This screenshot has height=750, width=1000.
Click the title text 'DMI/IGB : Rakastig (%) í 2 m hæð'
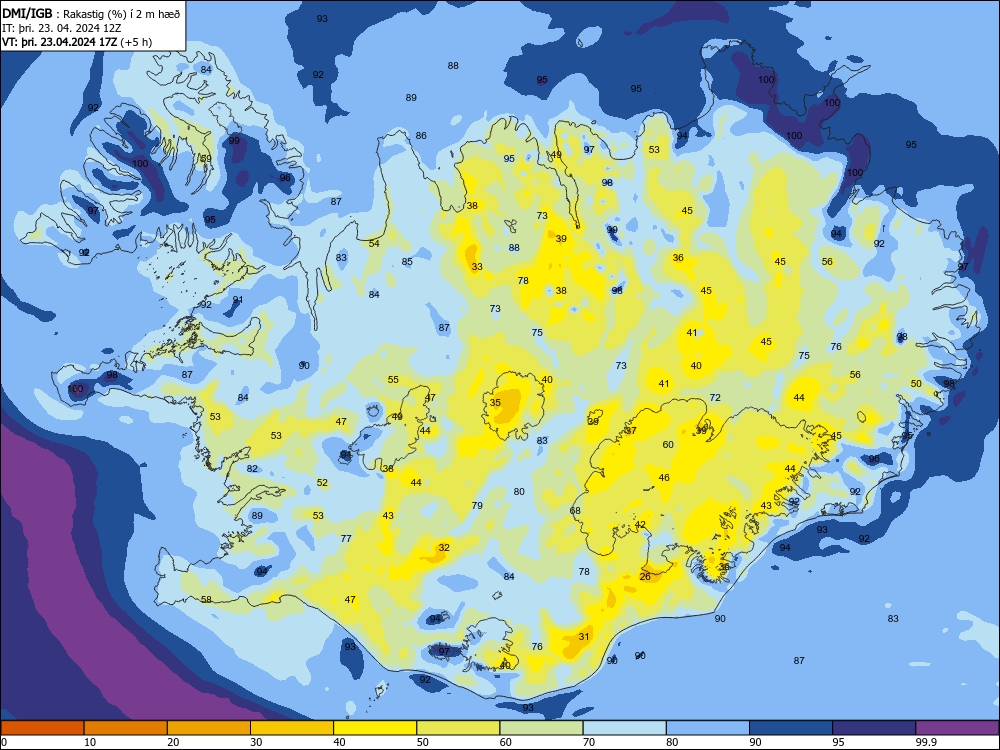click(x=91, y=14)
